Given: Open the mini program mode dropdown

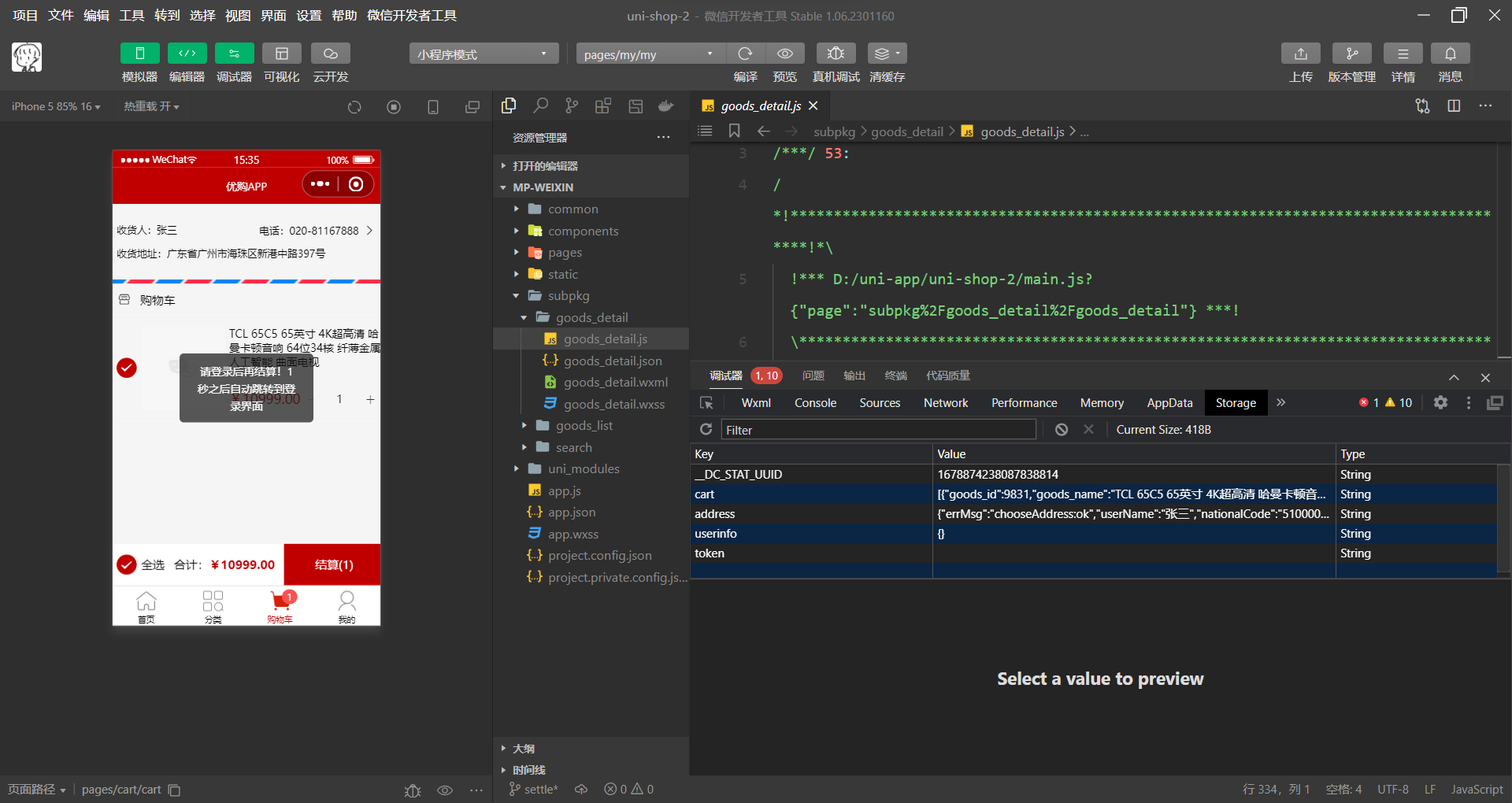Looking at the screenshot, I should [483, 54].
